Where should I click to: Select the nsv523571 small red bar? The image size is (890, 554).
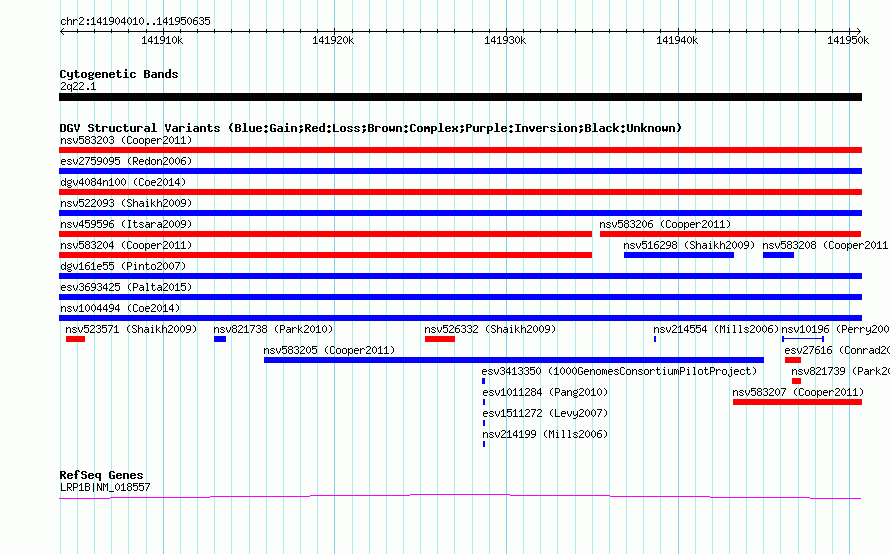pos(75,339)
